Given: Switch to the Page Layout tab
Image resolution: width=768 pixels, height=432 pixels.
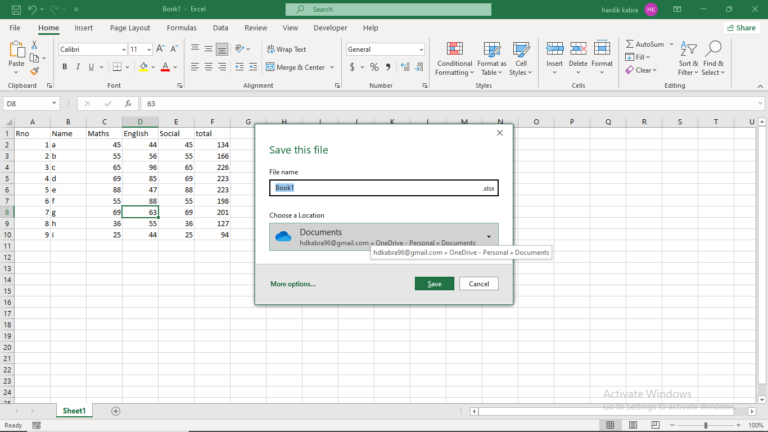Looking at the screenshot, I should point(130,28).
